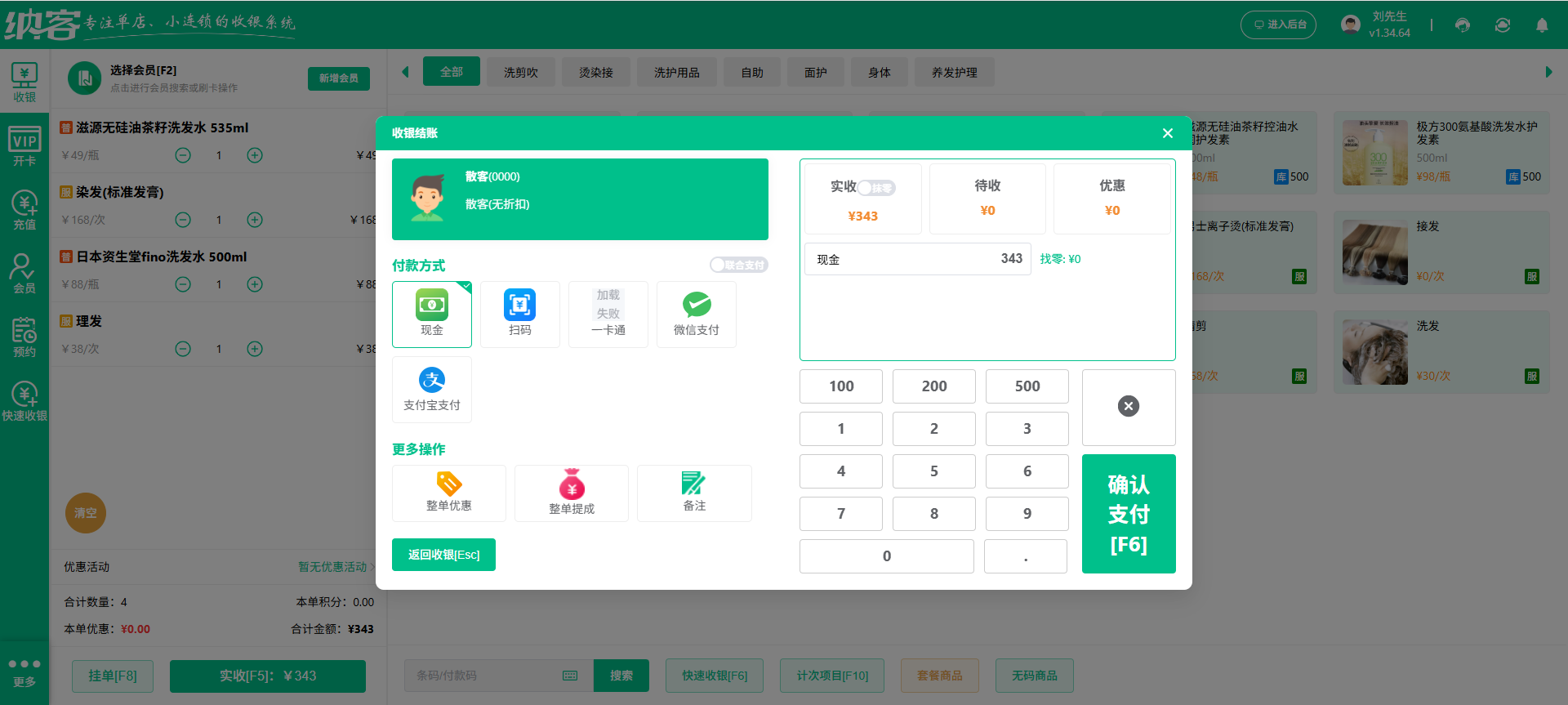This screenshot has height=705, width=1568.
Task: Click 新增会员 add member button
Action: coord(339,78)
